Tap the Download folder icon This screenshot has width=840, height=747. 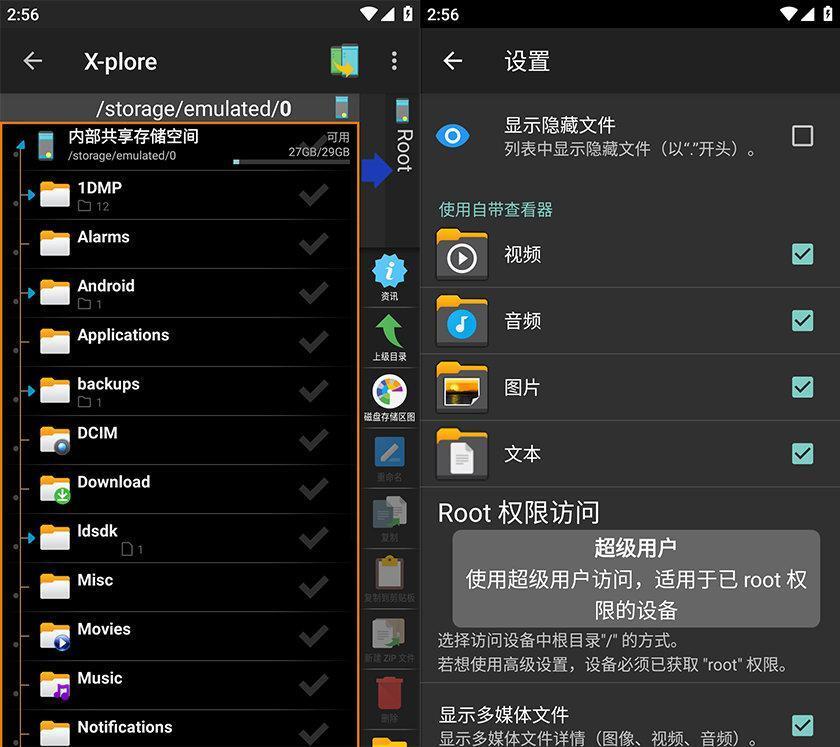tap(55, 489)
